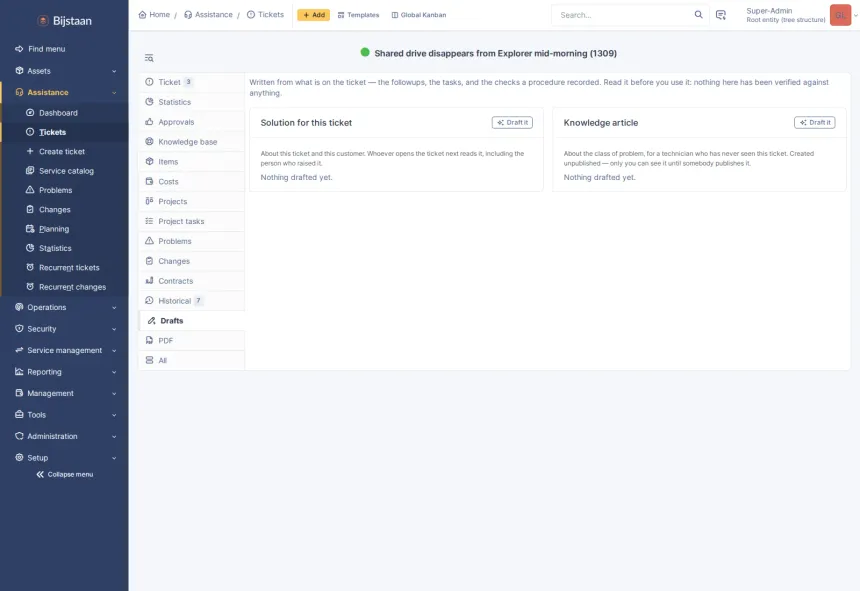Click into the Search input field
860x591 pixels.
(x=625, y=15)
